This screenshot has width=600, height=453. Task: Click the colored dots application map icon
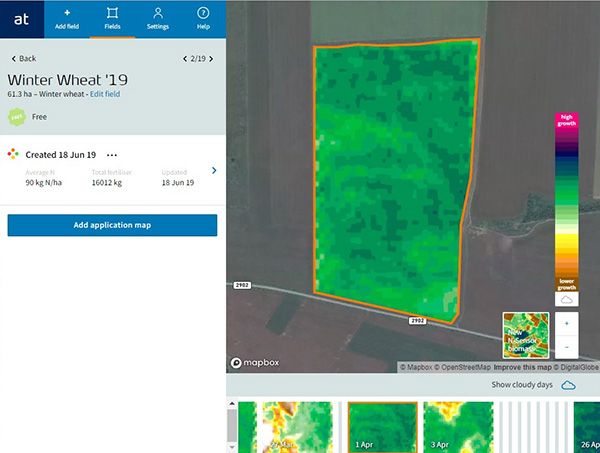click(13, 154)
